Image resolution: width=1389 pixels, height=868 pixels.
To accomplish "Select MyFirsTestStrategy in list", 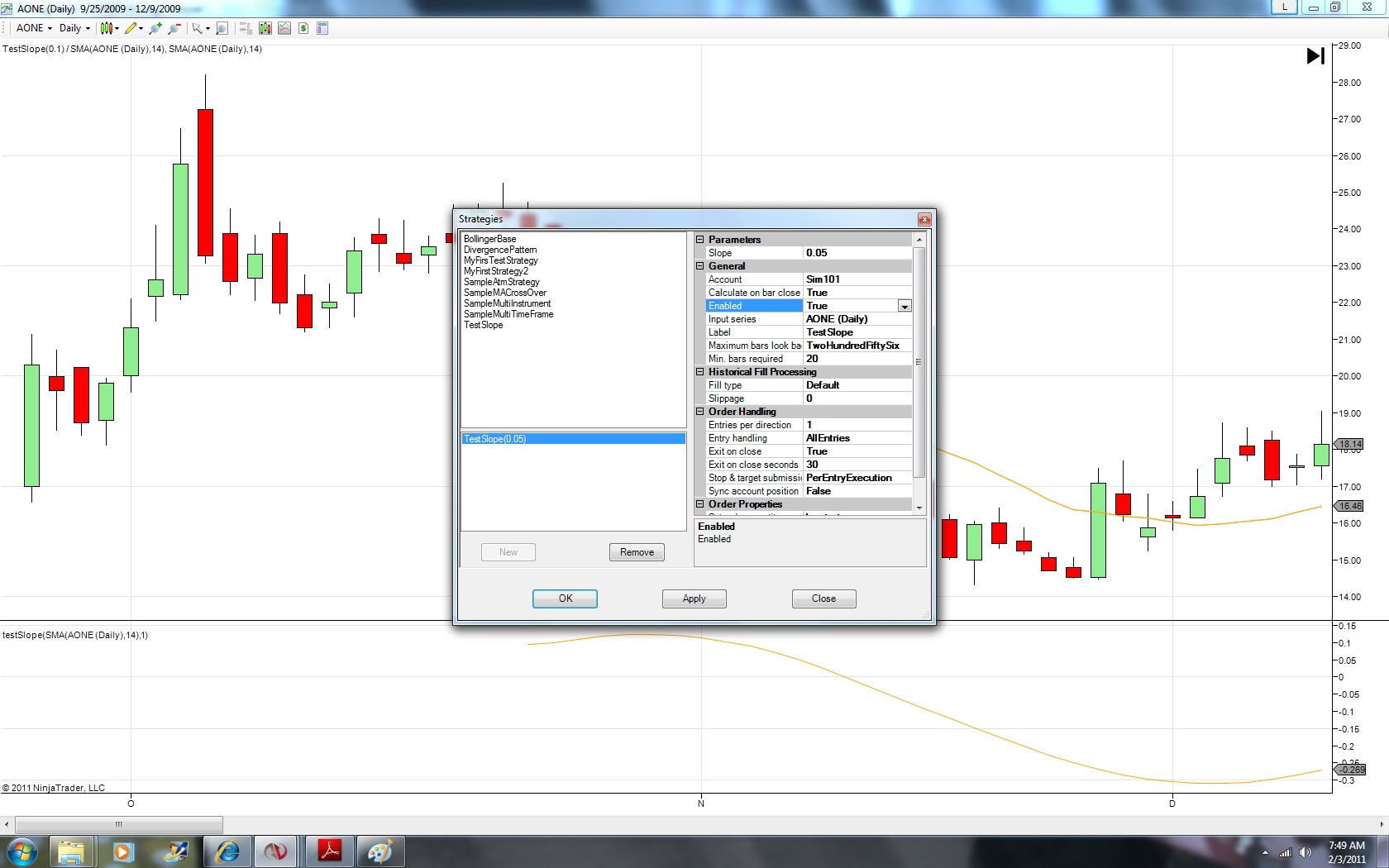I will tap(501, 260).
